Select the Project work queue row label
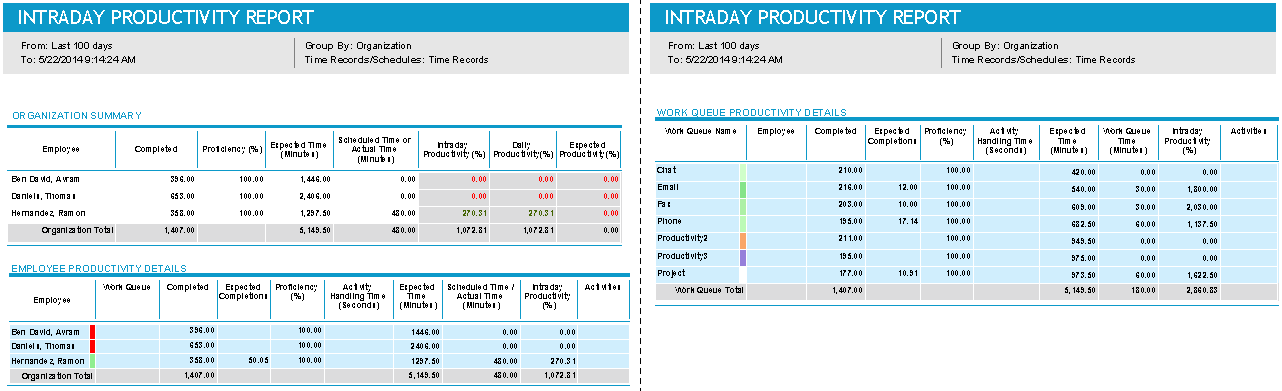This screenshot has height=391, width=1282. point(670,273)
